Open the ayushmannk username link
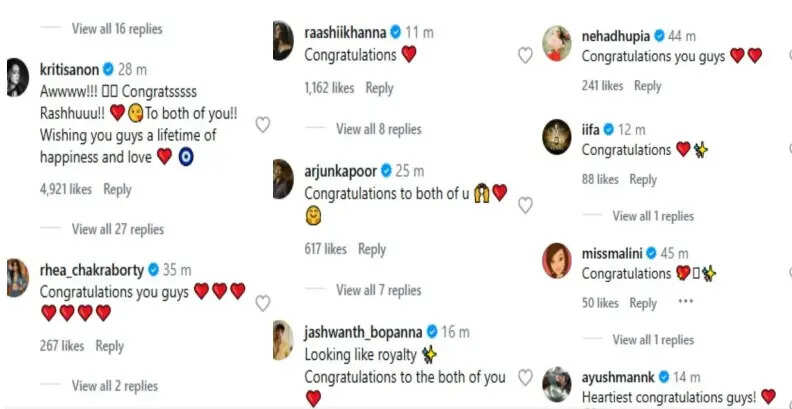Image resolution: width=792 pixels, height=409 pixels. pyautogui.click(x=617, y=378)
